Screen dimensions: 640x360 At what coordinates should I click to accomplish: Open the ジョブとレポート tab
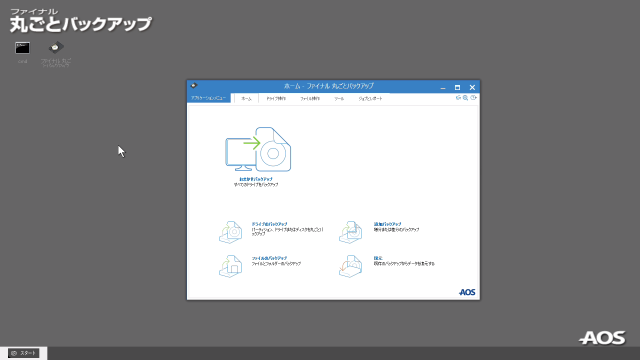tap(370, 98)
